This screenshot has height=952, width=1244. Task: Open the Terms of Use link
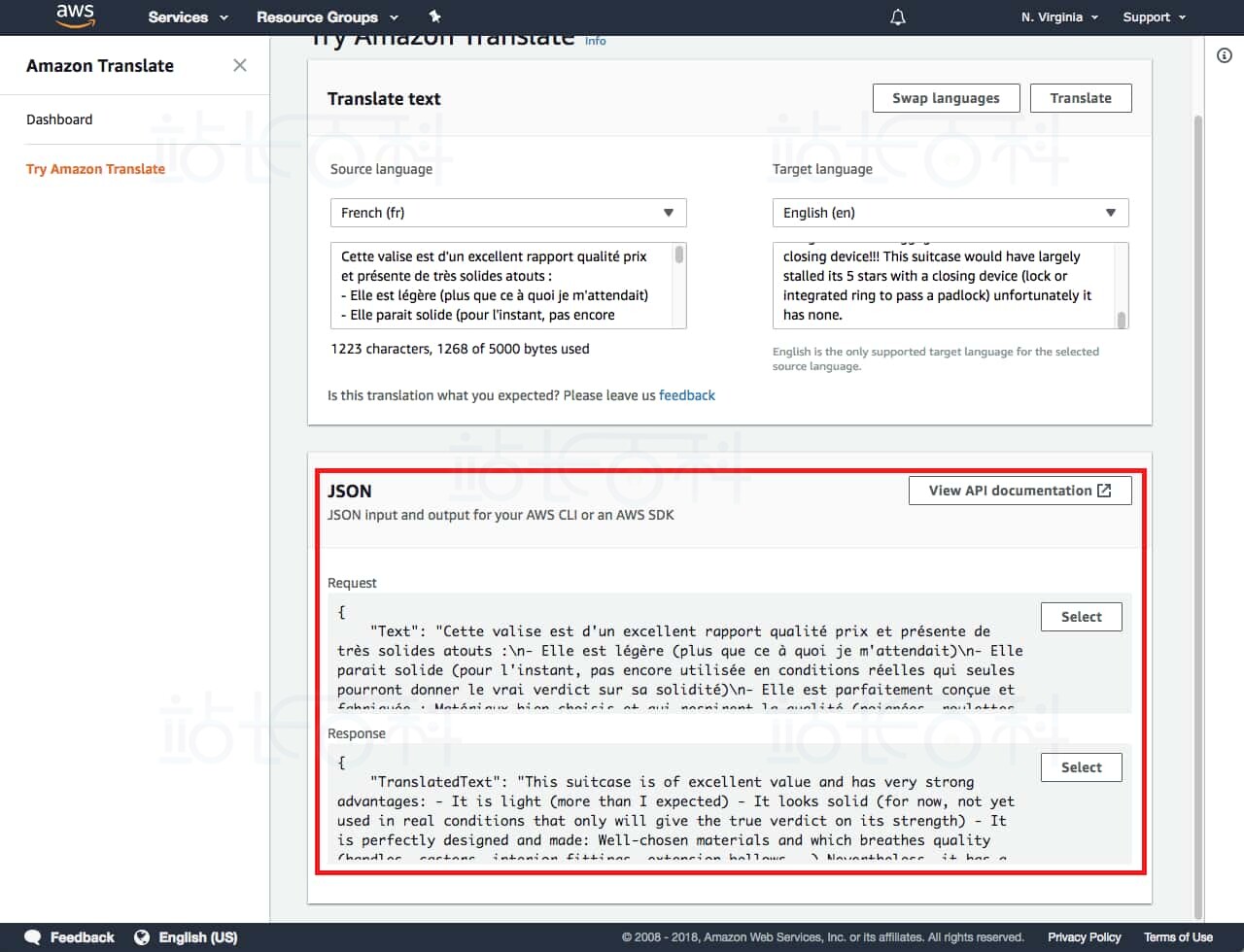1178,937
